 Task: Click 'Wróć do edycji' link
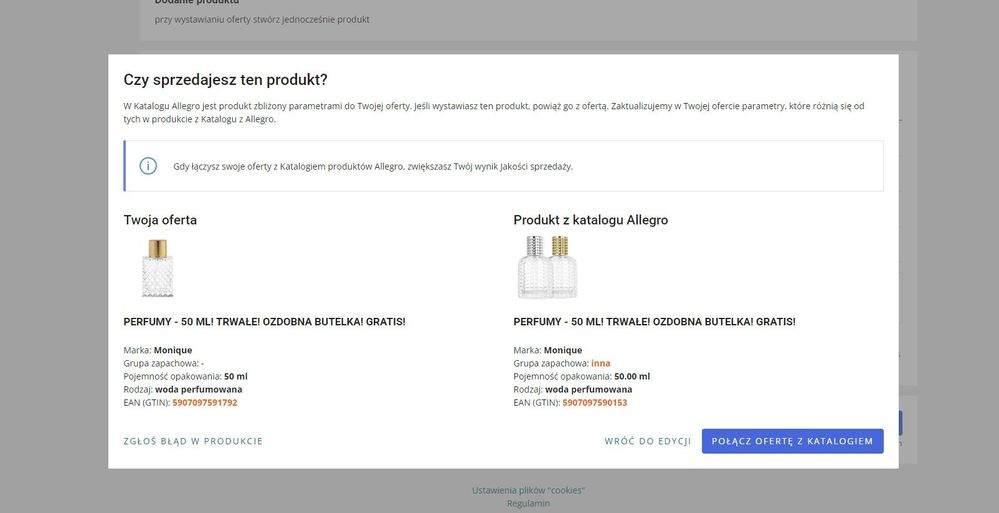(648, 441)
